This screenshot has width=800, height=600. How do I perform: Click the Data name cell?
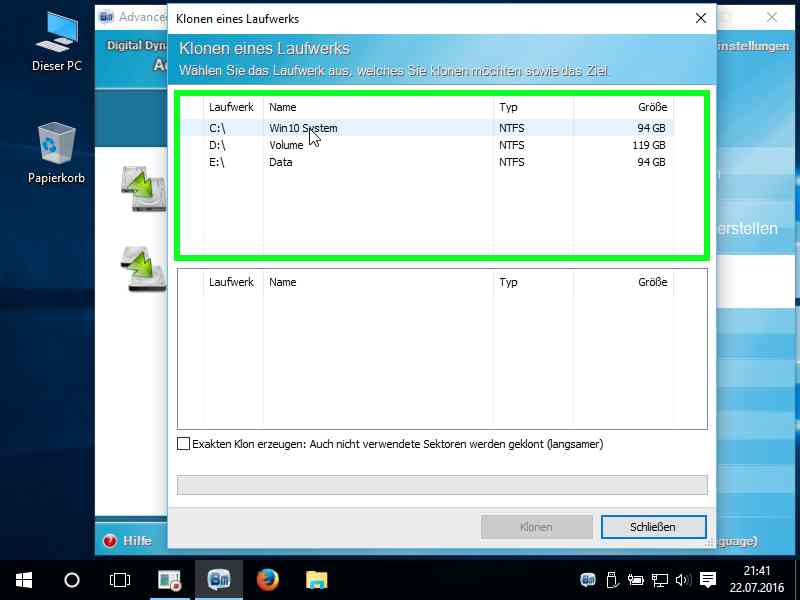coord(281,162)
